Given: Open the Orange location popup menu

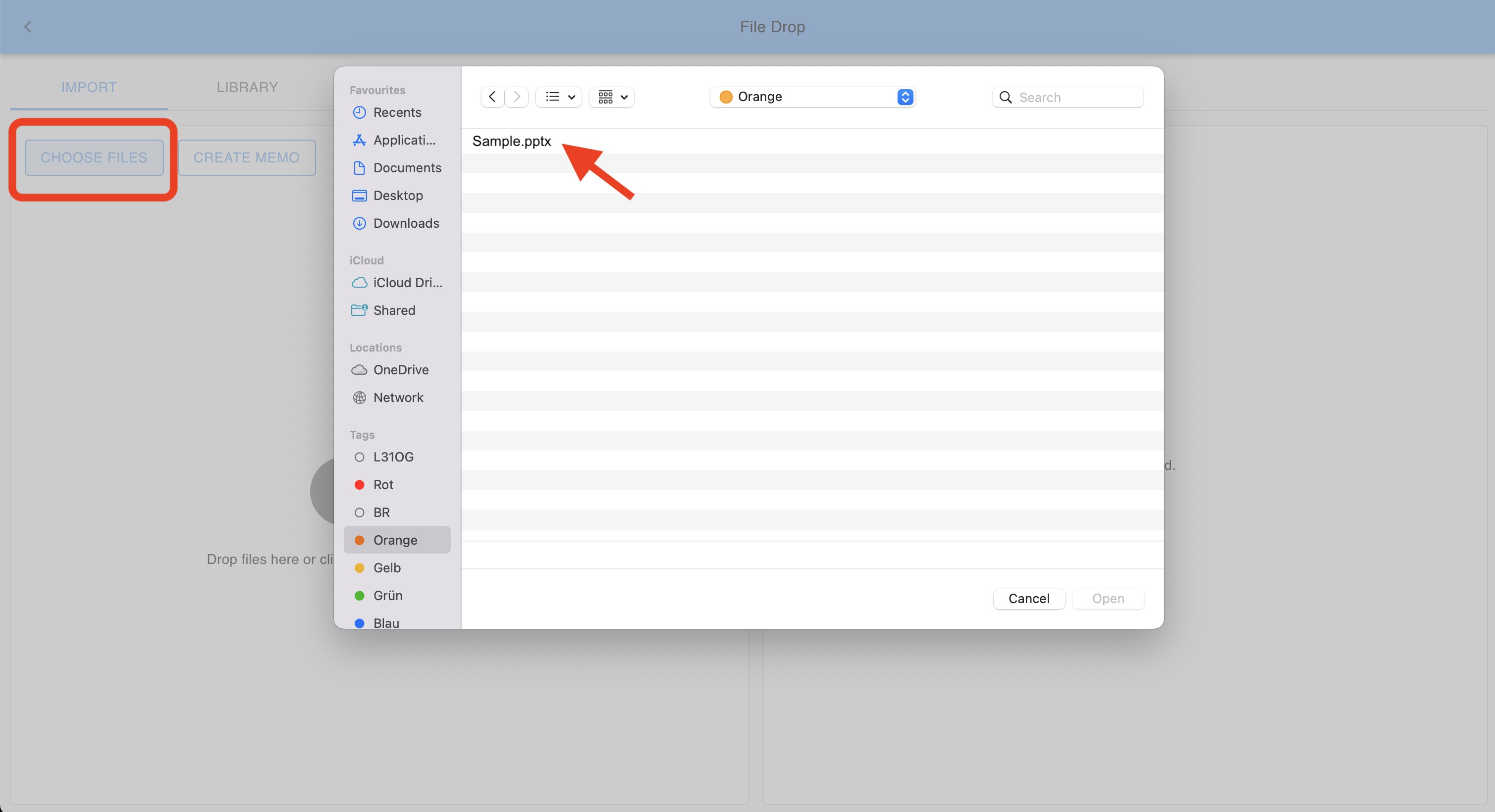Looking at the screenshot, I should 812,97.
